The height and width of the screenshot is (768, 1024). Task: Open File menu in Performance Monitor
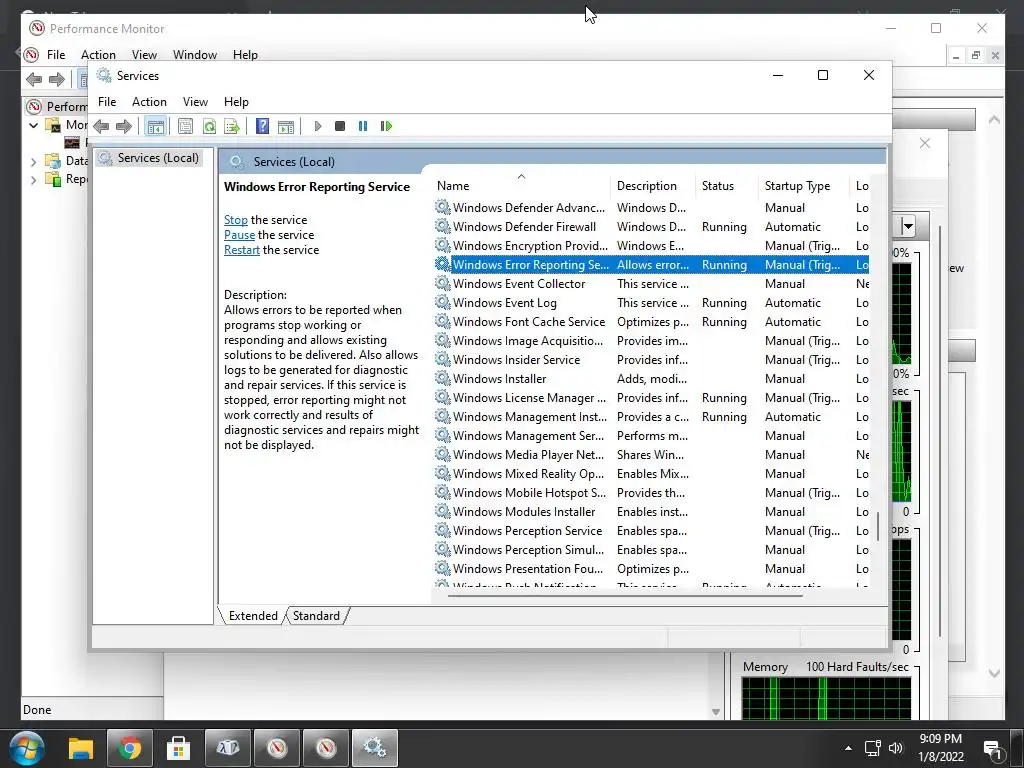(56, 55)
